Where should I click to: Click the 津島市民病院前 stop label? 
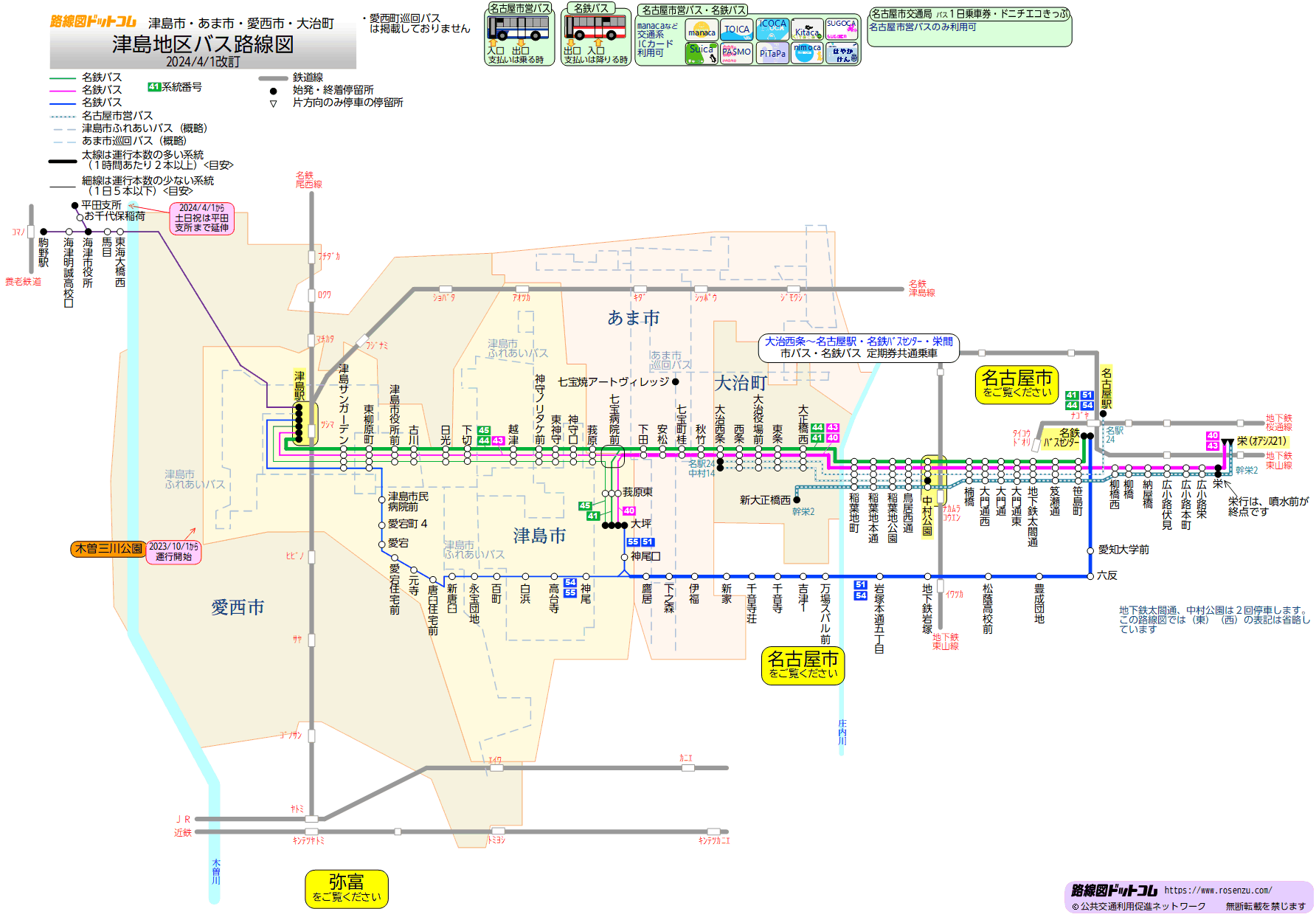(408, 502)
